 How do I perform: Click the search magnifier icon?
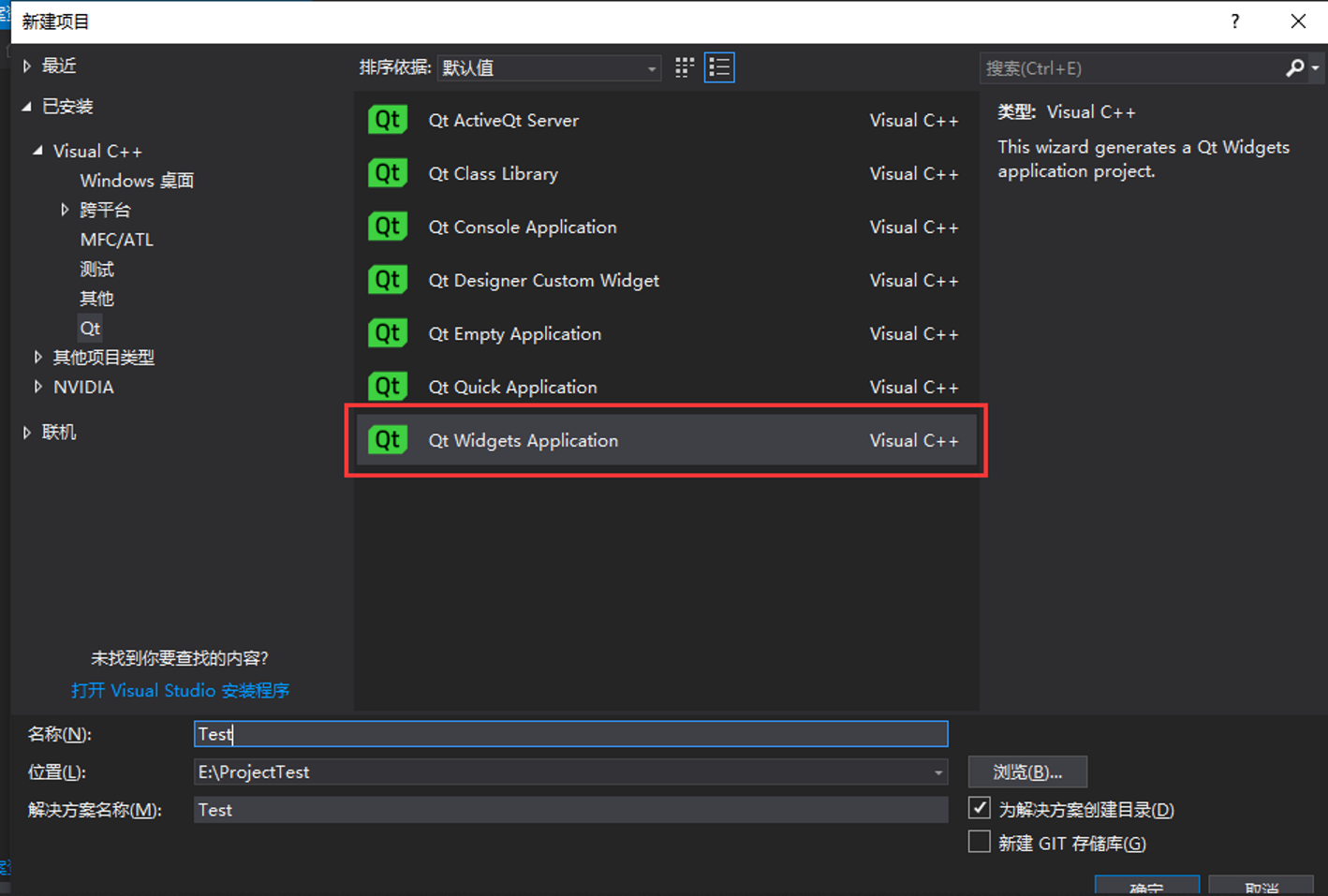(1295, 67)
